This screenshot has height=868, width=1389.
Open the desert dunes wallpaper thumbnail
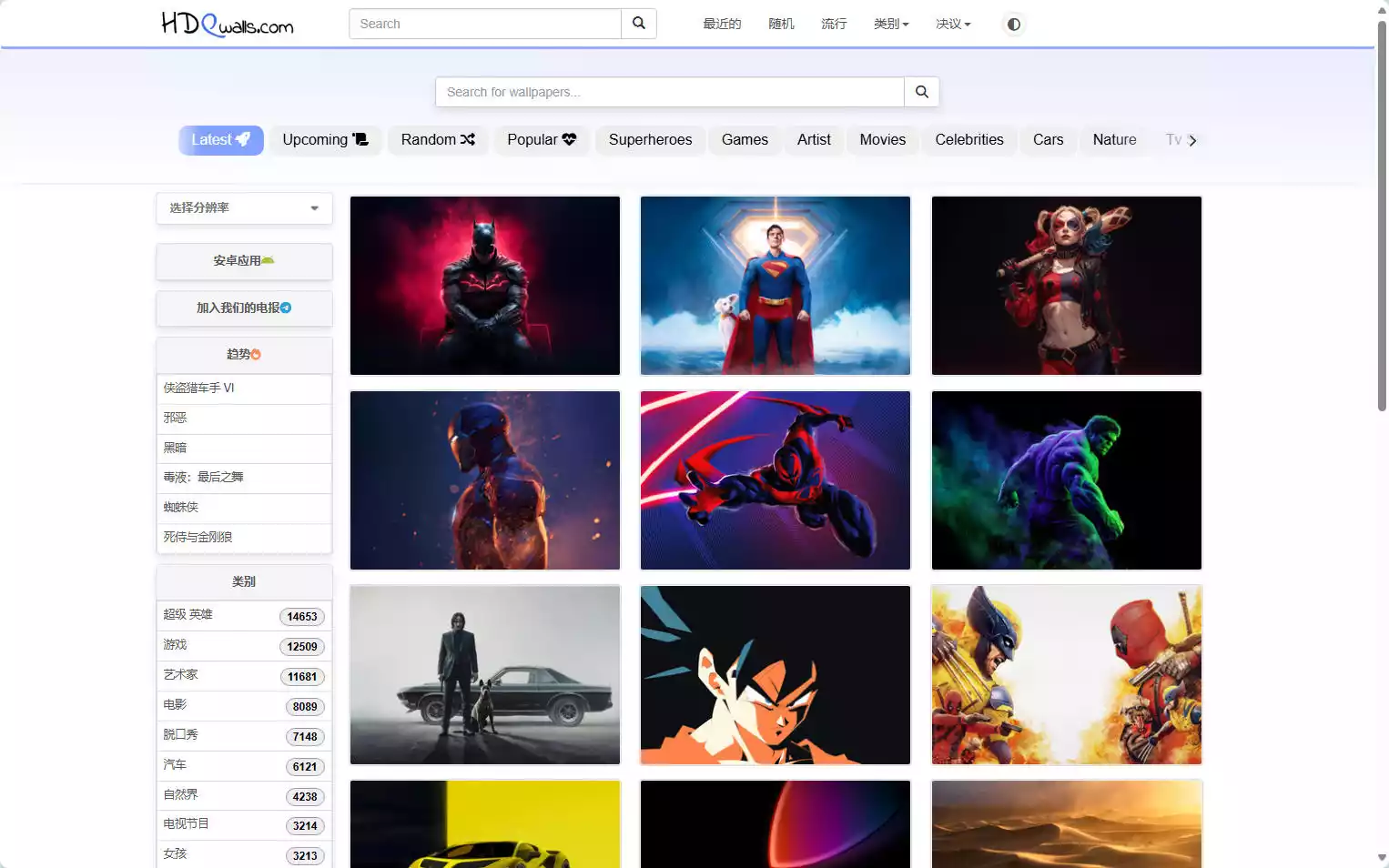(x=1067, y=824)
